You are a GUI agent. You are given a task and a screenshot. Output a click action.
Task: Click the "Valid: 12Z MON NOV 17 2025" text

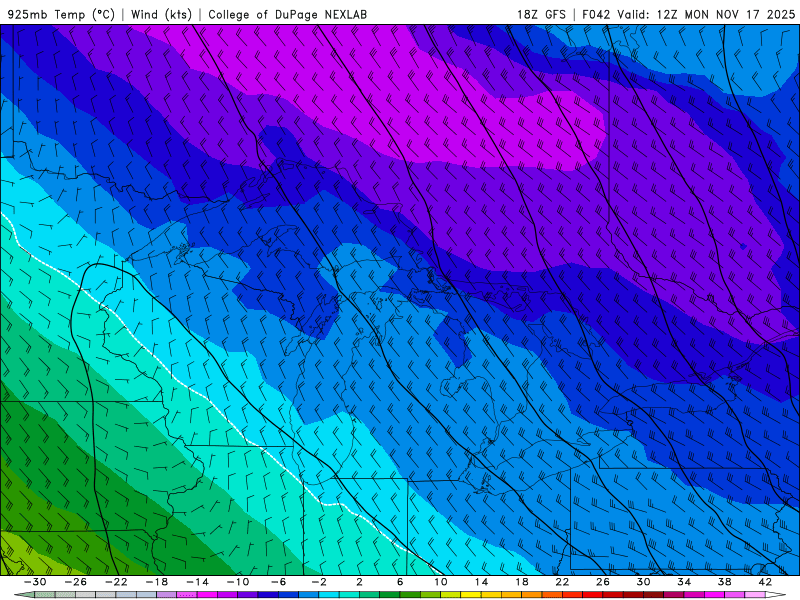(x=706, y=14)
